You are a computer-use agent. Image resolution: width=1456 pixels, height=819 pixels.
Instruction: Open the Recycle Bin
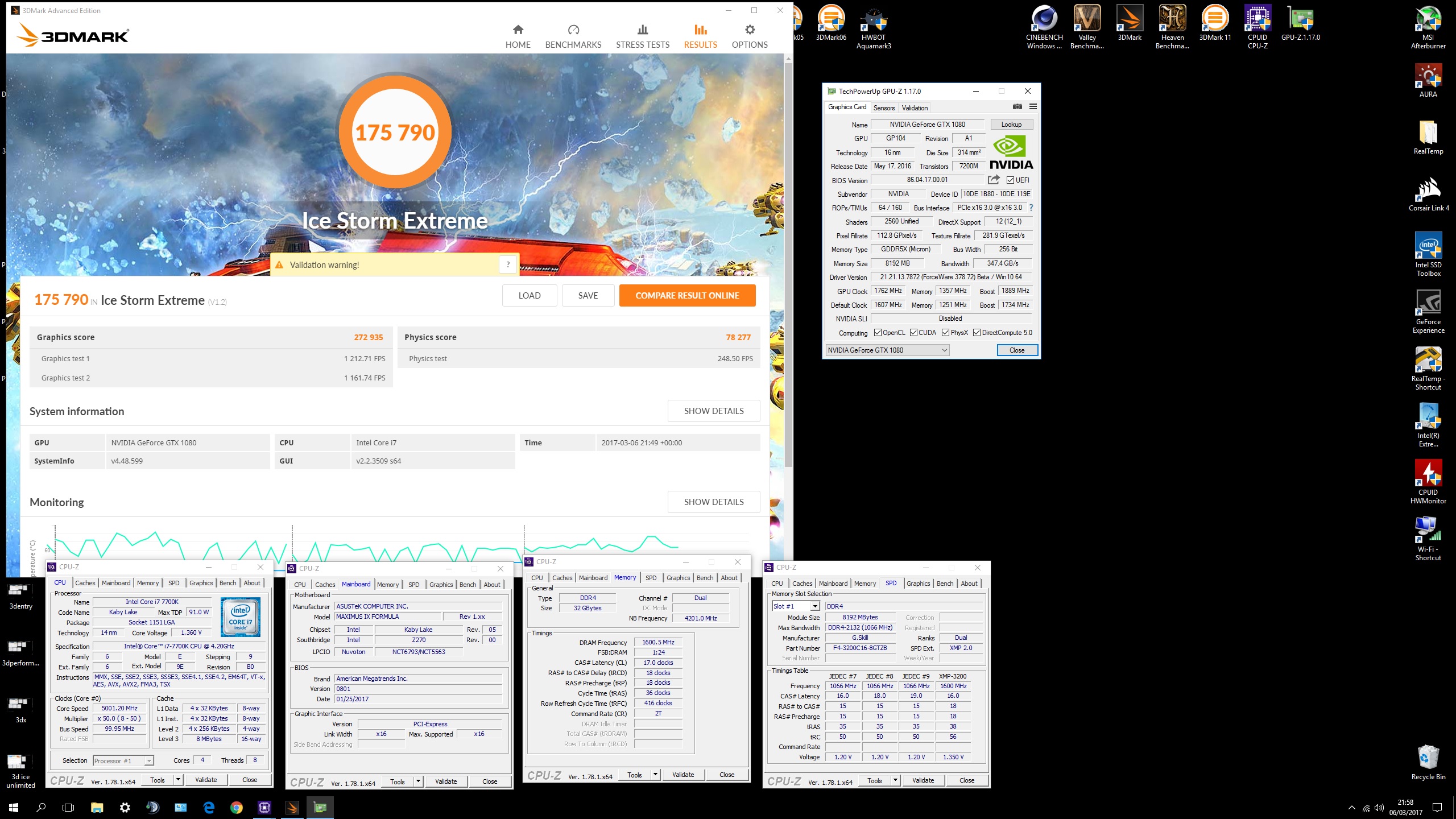click(1428, 762)
